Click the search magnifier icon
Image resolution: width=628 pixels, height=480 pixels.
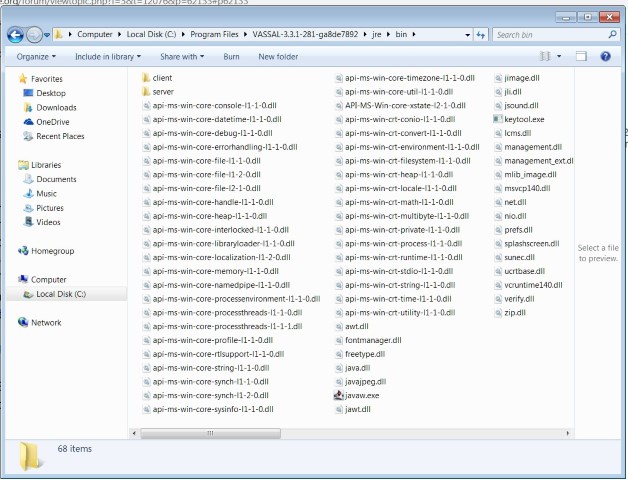[x=612, y=35]
